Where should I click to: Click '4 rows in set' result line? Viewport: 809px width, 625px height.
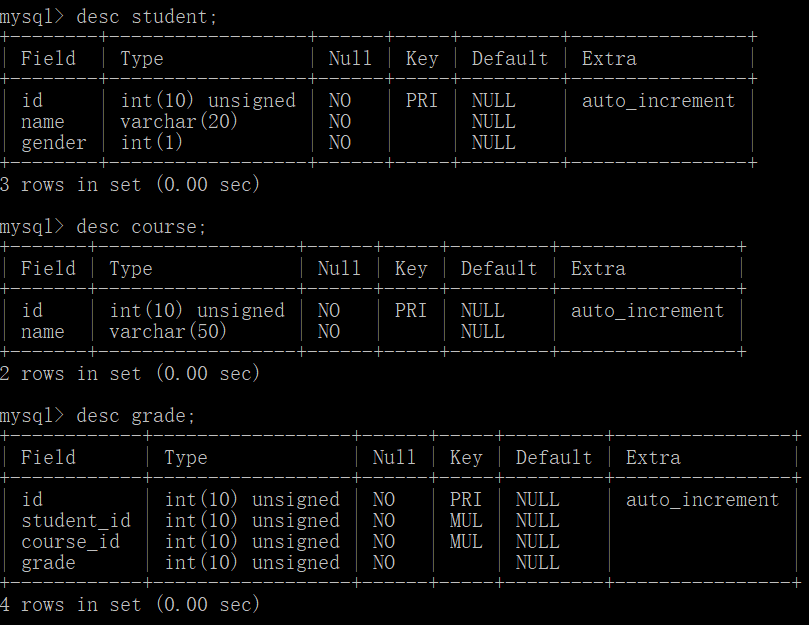pos(130,605)
